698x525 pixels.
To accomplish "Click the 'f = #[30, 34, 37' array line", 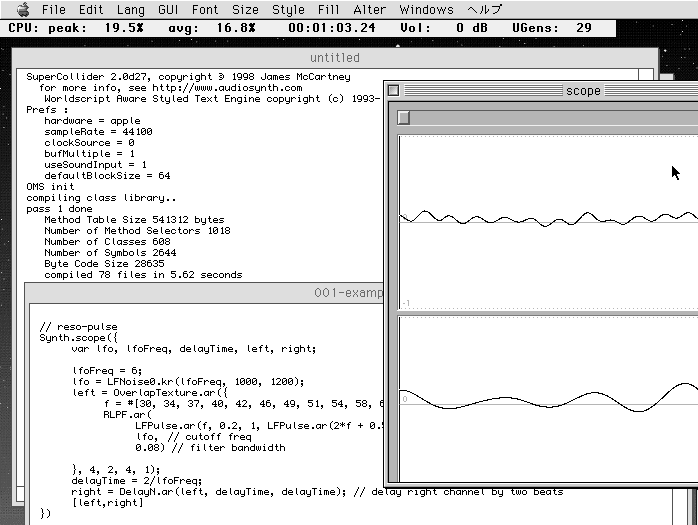I will pos(243,403).
